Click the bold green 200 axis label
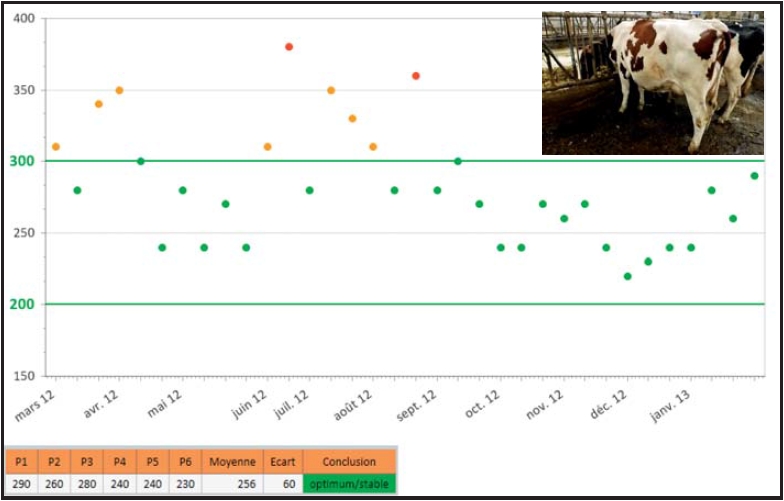 pyautogui.click(x=22, y=304)
